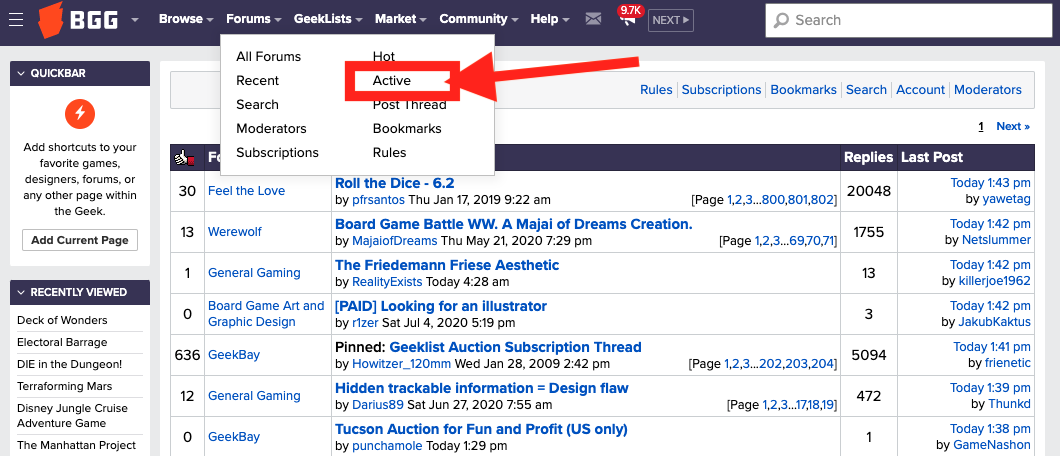Open the Market dropdown menu
1060x456 pixels.
401,20
